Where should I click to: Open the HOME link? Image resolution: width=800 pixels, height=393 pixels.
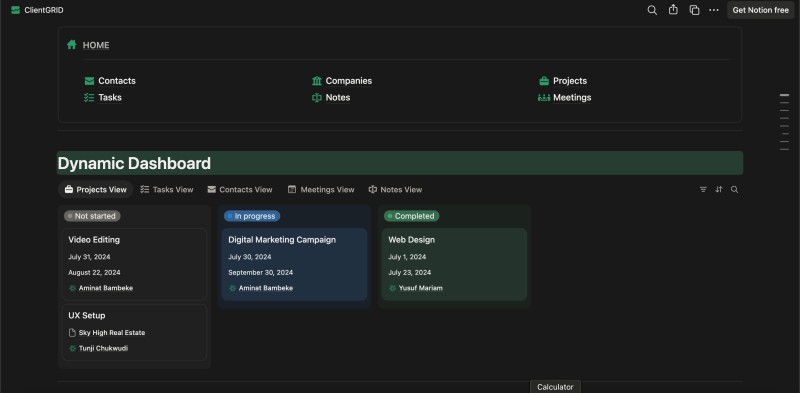96,45
